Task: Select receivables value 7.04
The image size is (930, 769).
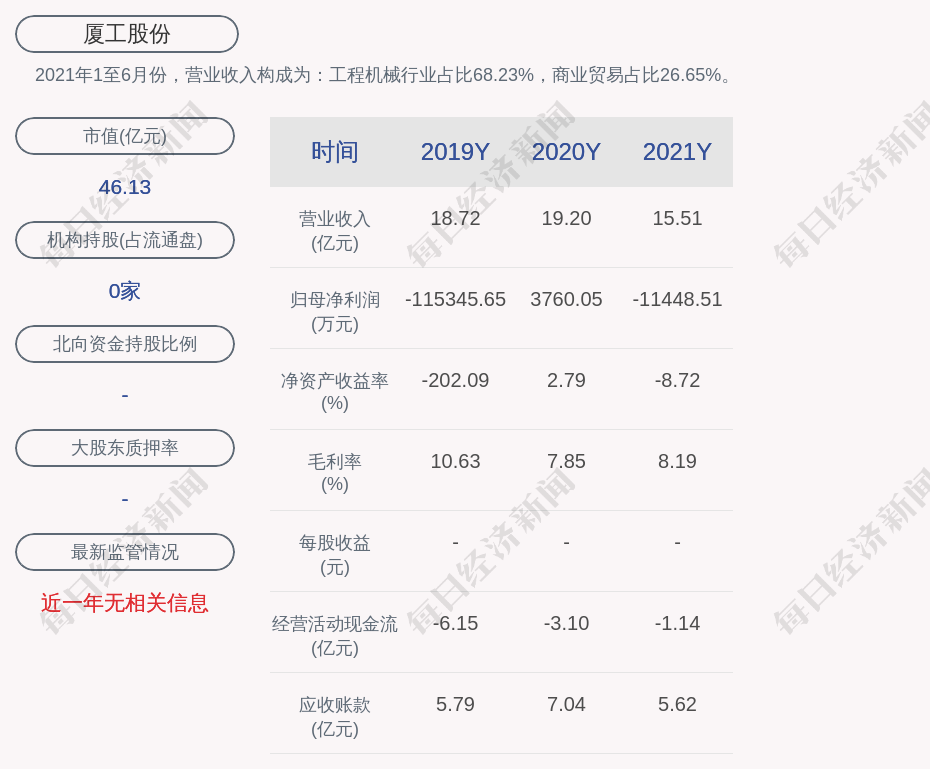Action: click(x=566, y=704)
